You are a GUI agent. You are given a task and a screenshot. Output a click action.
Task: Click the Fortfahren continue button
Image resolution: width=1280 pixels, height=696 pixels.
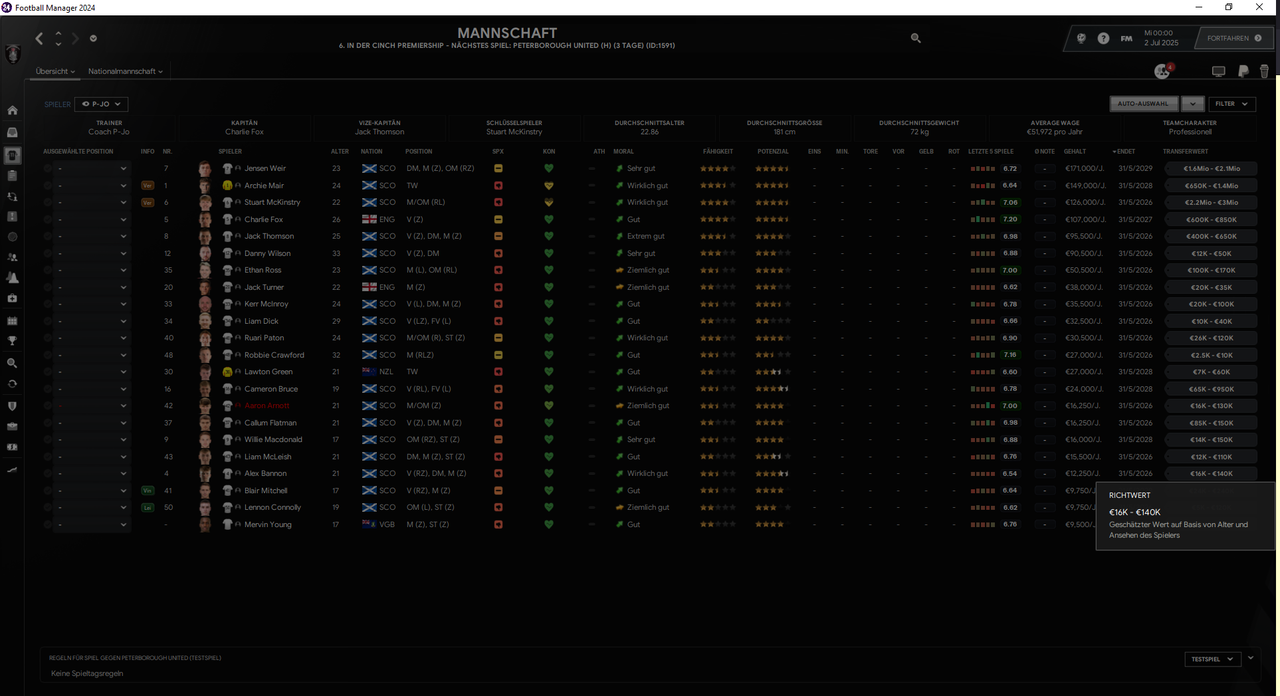point(1234,38)
